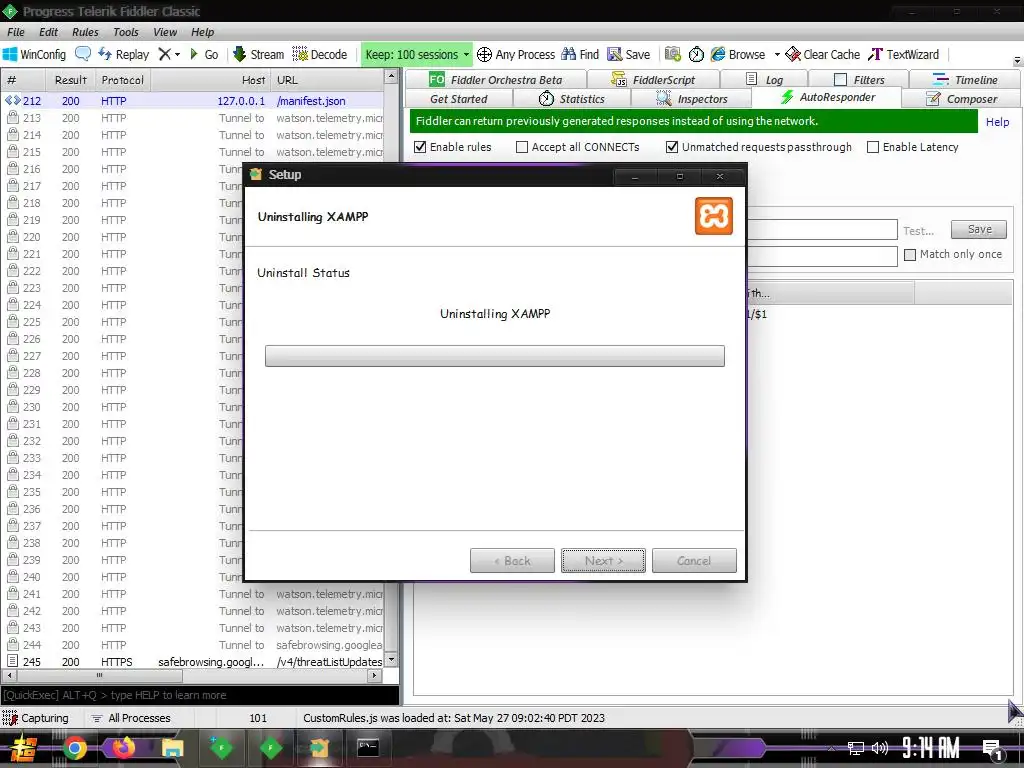Save sessions via toolbar Save
The image size is (1024, 768).
(628, 54)
